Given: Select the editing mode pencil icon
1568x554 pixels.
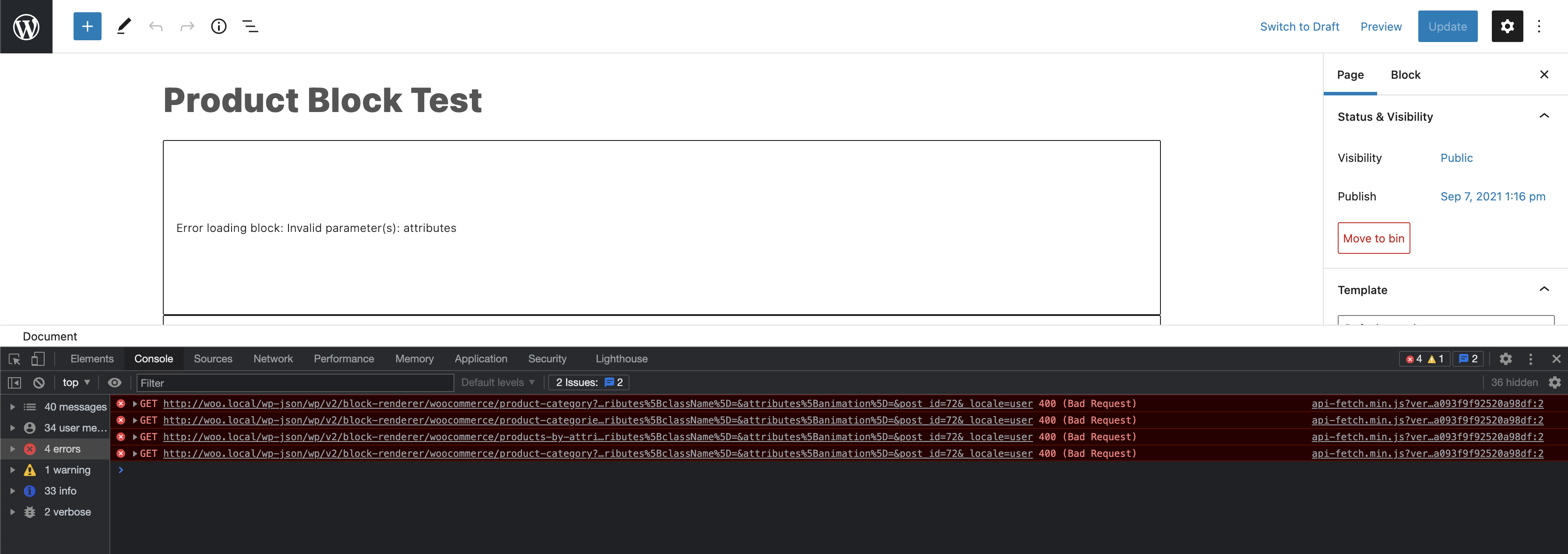Looking at the screenshot, I should 124,26.
